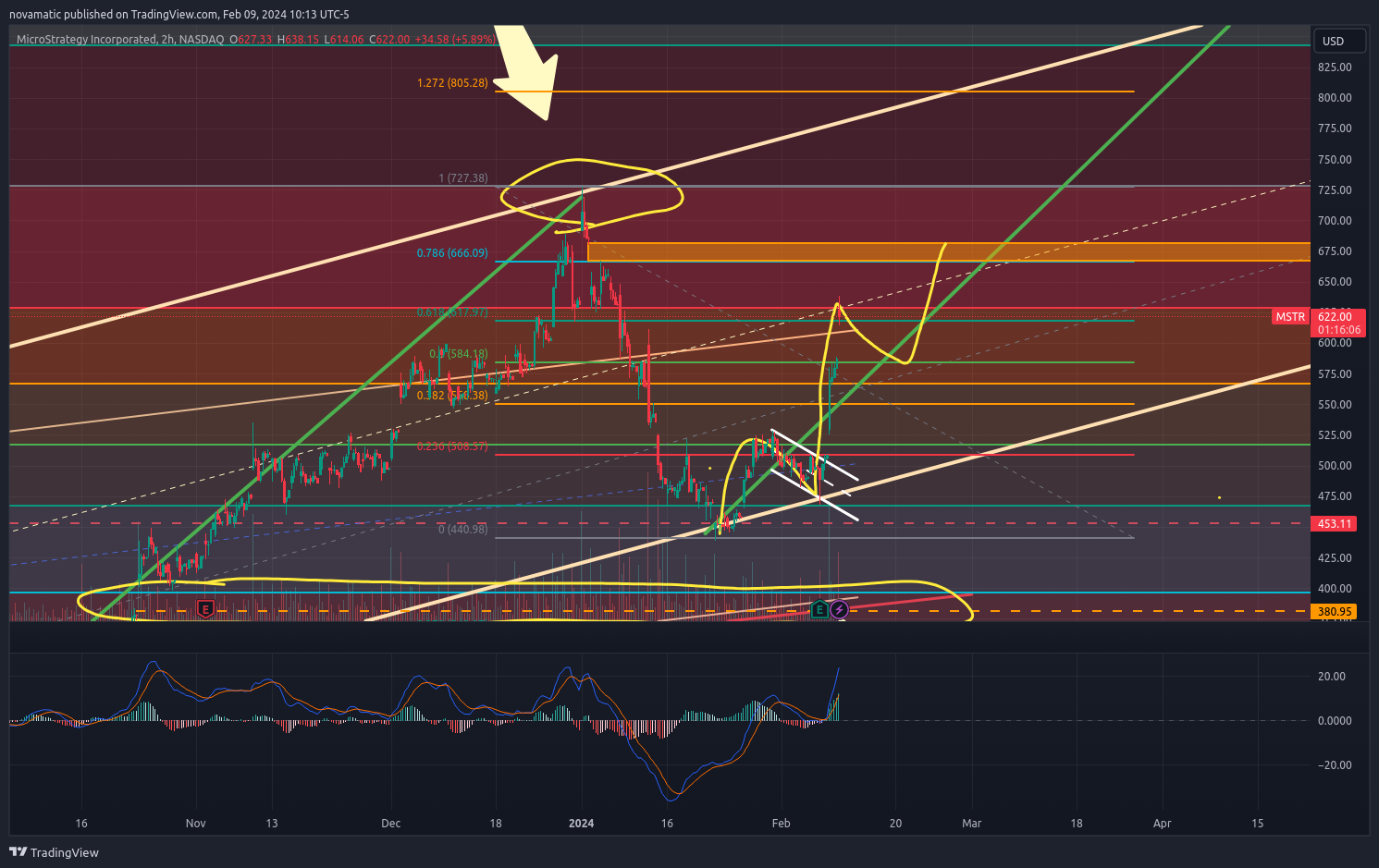This screenshot has width=1379, height=868.
Task: Click the Nov date on time axis
Action: point(195,824)
